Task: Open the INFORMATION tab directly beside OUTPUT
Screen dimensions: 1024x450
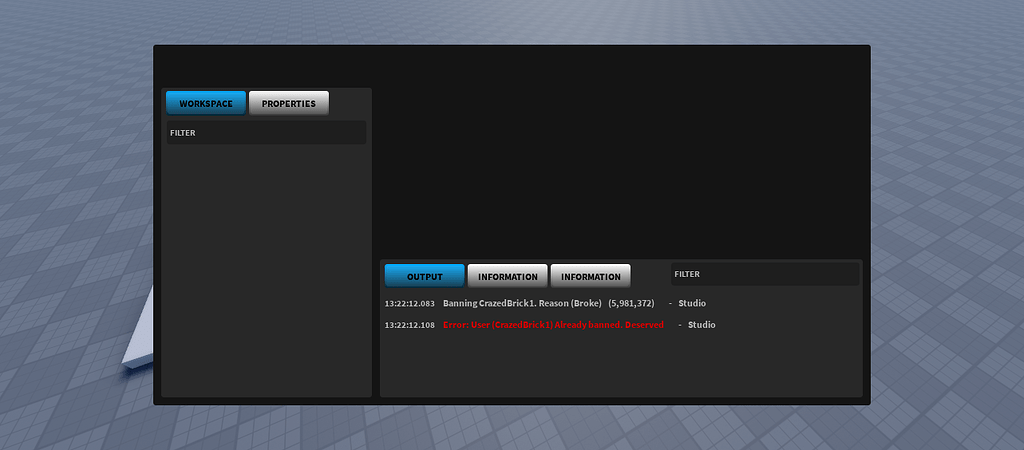Action: point(507,276)
